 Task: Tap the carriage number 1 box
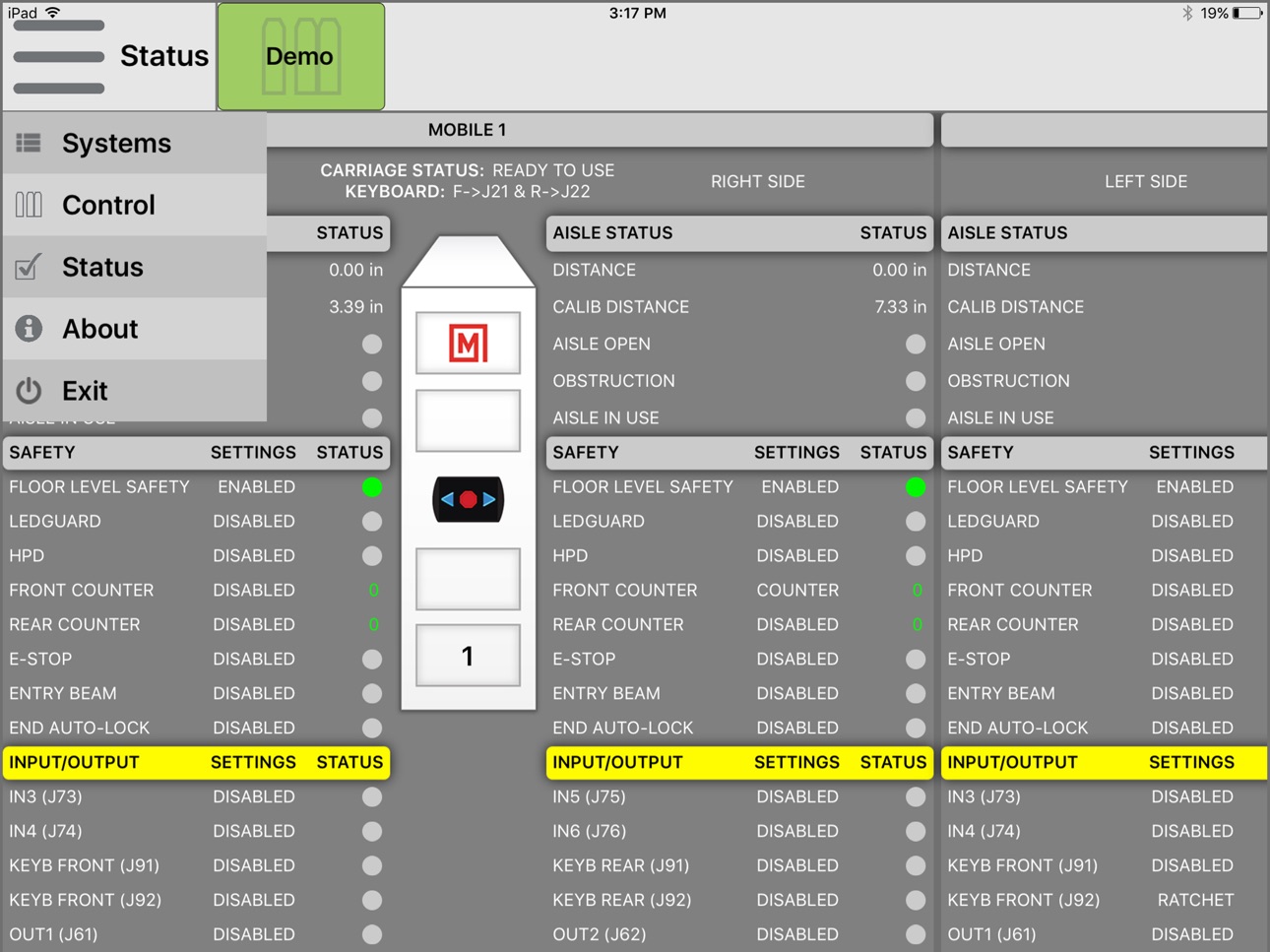pyautogui.click(x=468, y=656)
